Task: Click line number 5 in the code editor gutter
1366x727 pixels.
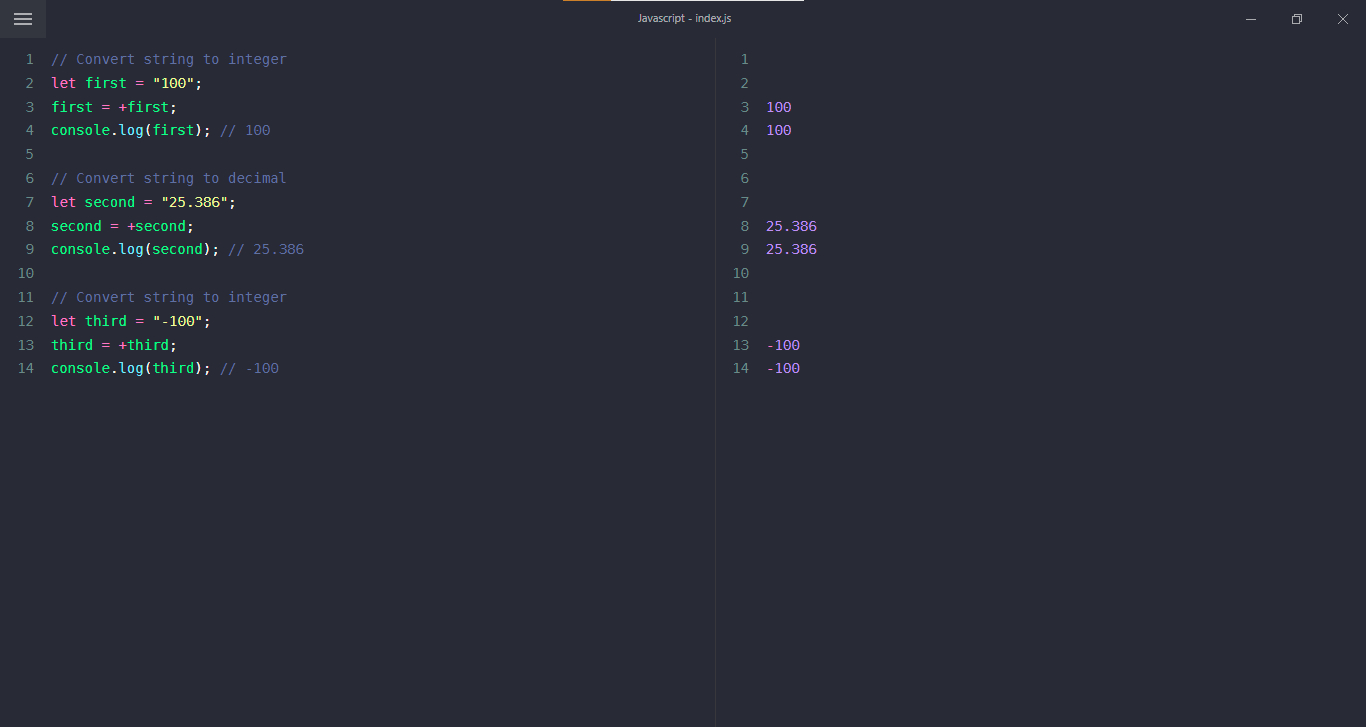Action: (29, 154)
